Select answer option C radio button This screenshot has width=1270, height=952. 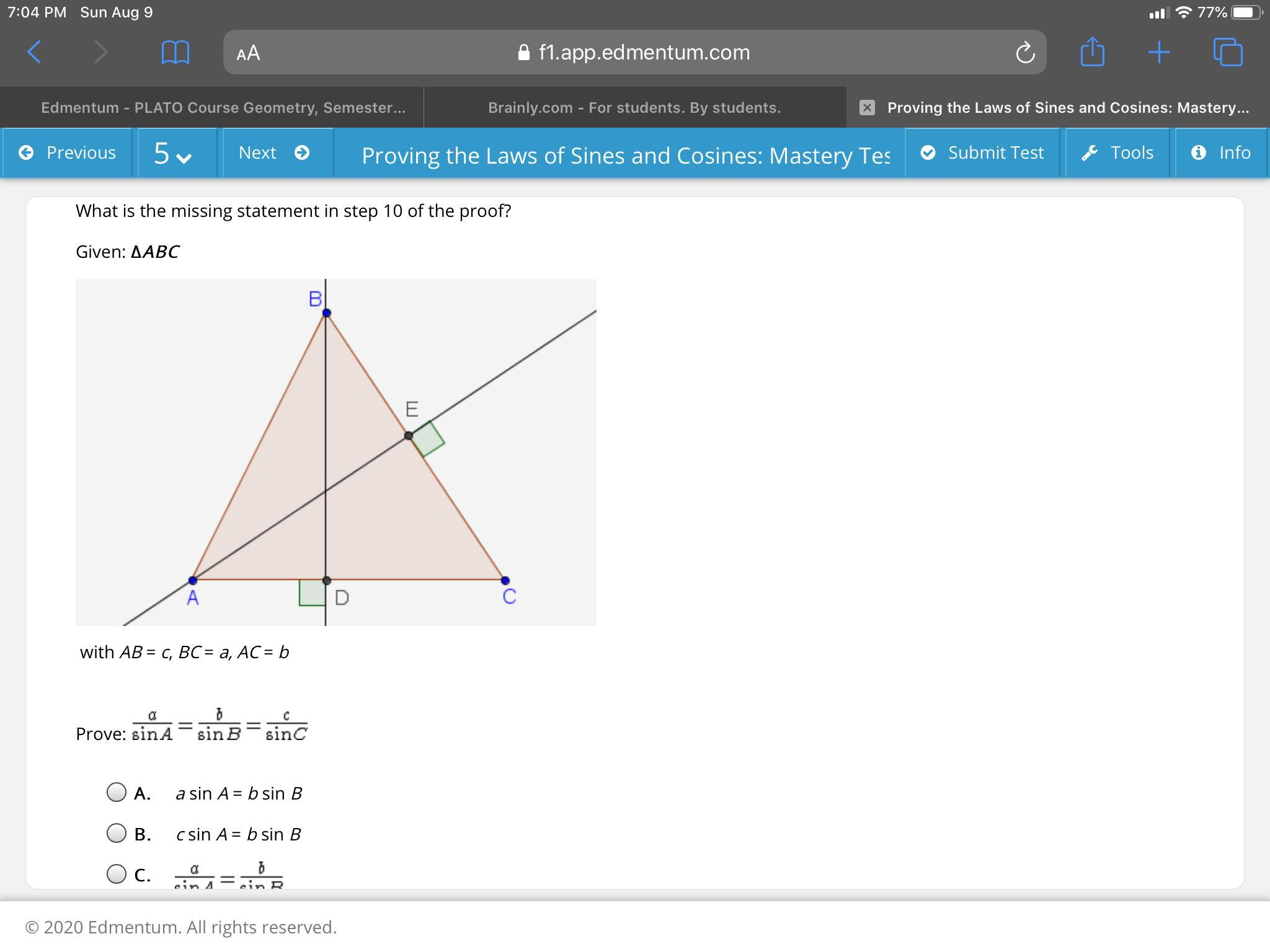click(x=117, y=874)
